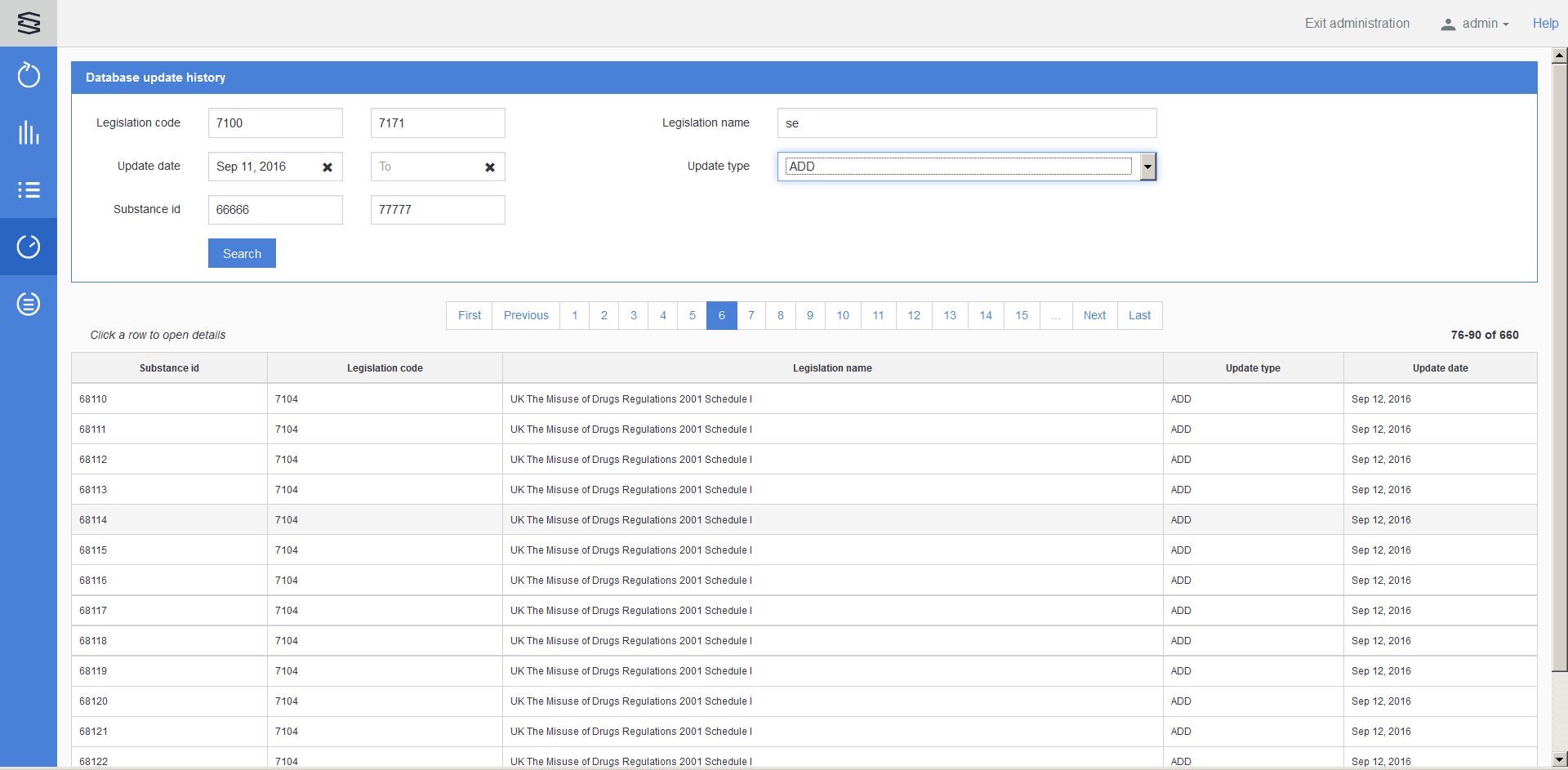The width and height of the screenshot is (1568, 770).
Task: Click the stacked-layers app logo icon
Action: coord(29,23)
